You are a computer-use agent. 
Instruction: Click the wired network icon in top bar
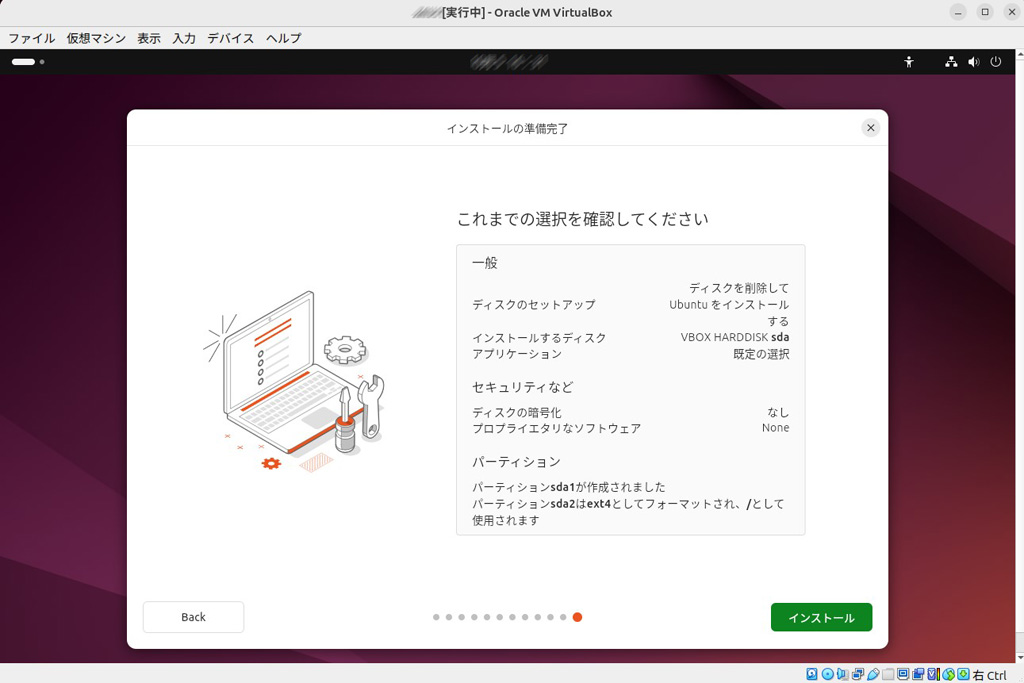951,62
